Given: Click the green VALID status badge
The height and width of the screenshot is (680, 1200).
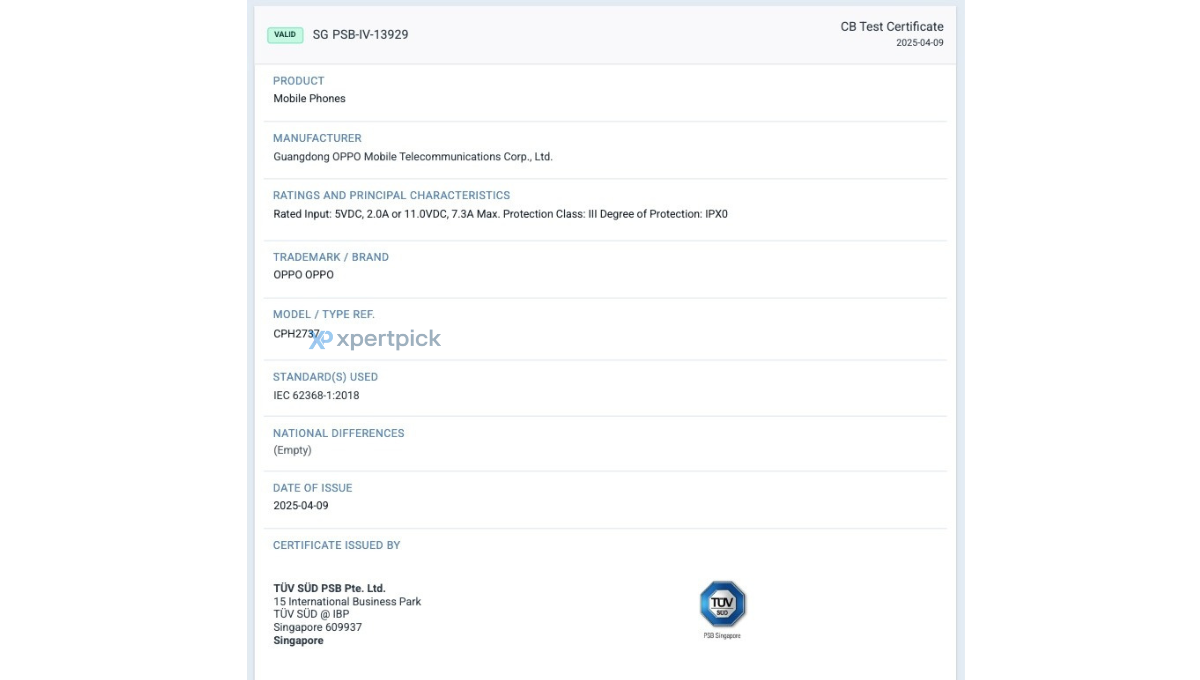Looking at the screenshot, I should (285, 34).
